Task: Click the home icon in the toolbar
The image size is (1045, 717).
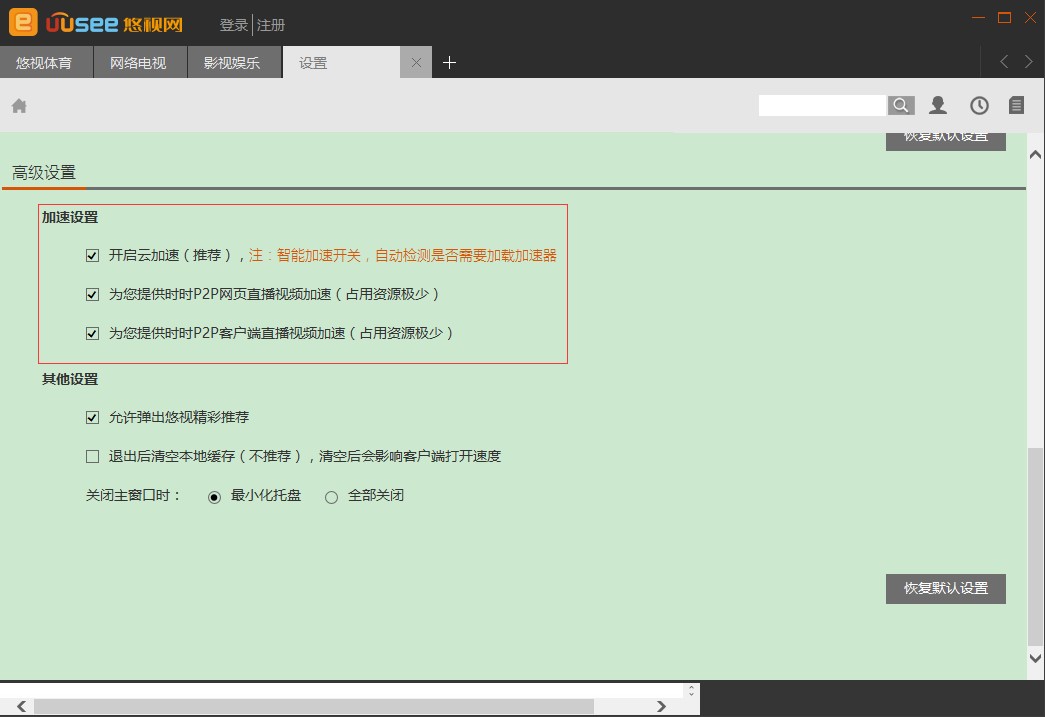Action: [x=19, y=106]
